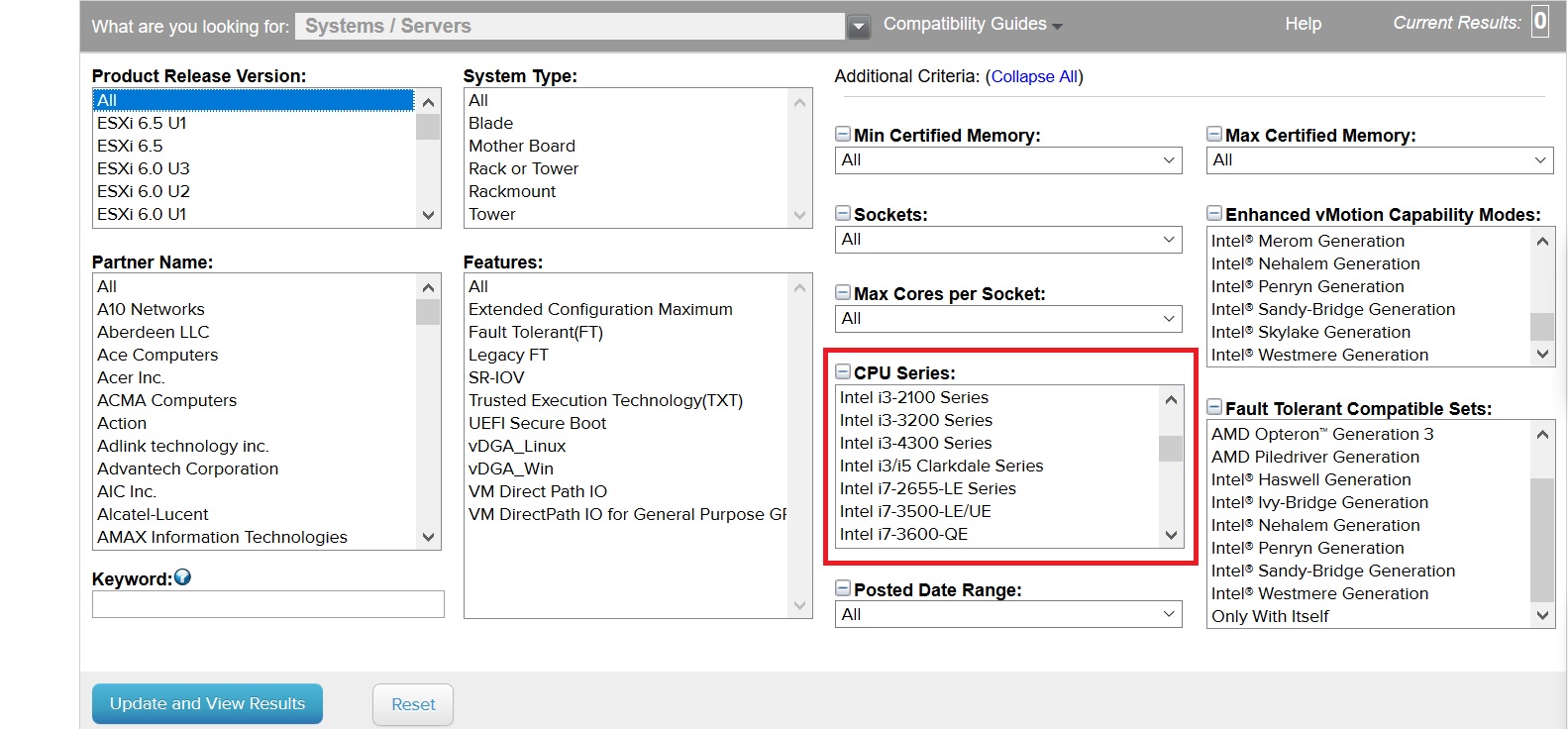Open the Min Certified Memory dropdown

click(1008, 160)
